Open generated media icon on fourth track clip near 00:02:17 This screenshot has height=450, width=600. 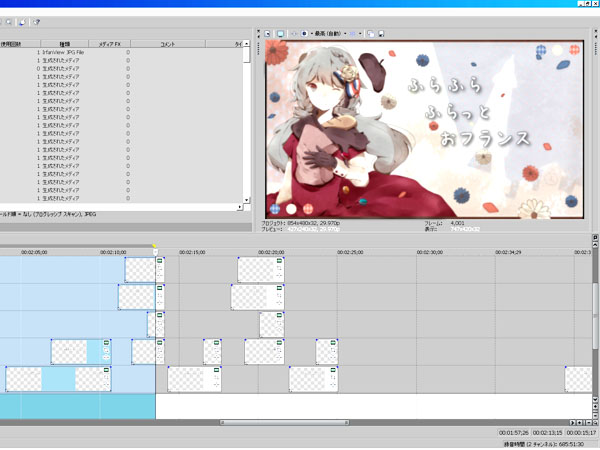(x=217, y=343)
